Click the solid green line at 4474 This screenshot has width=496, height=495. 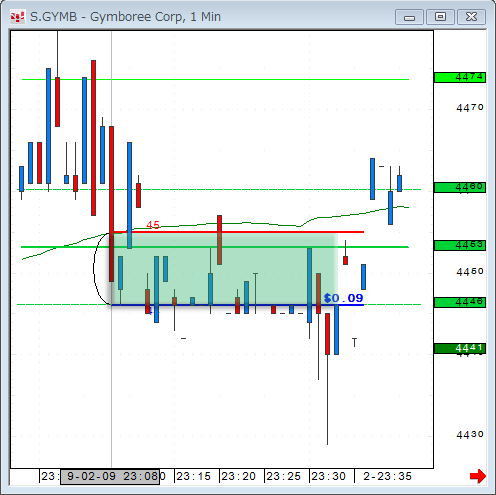pyautogui.click(x=215, y=79)
